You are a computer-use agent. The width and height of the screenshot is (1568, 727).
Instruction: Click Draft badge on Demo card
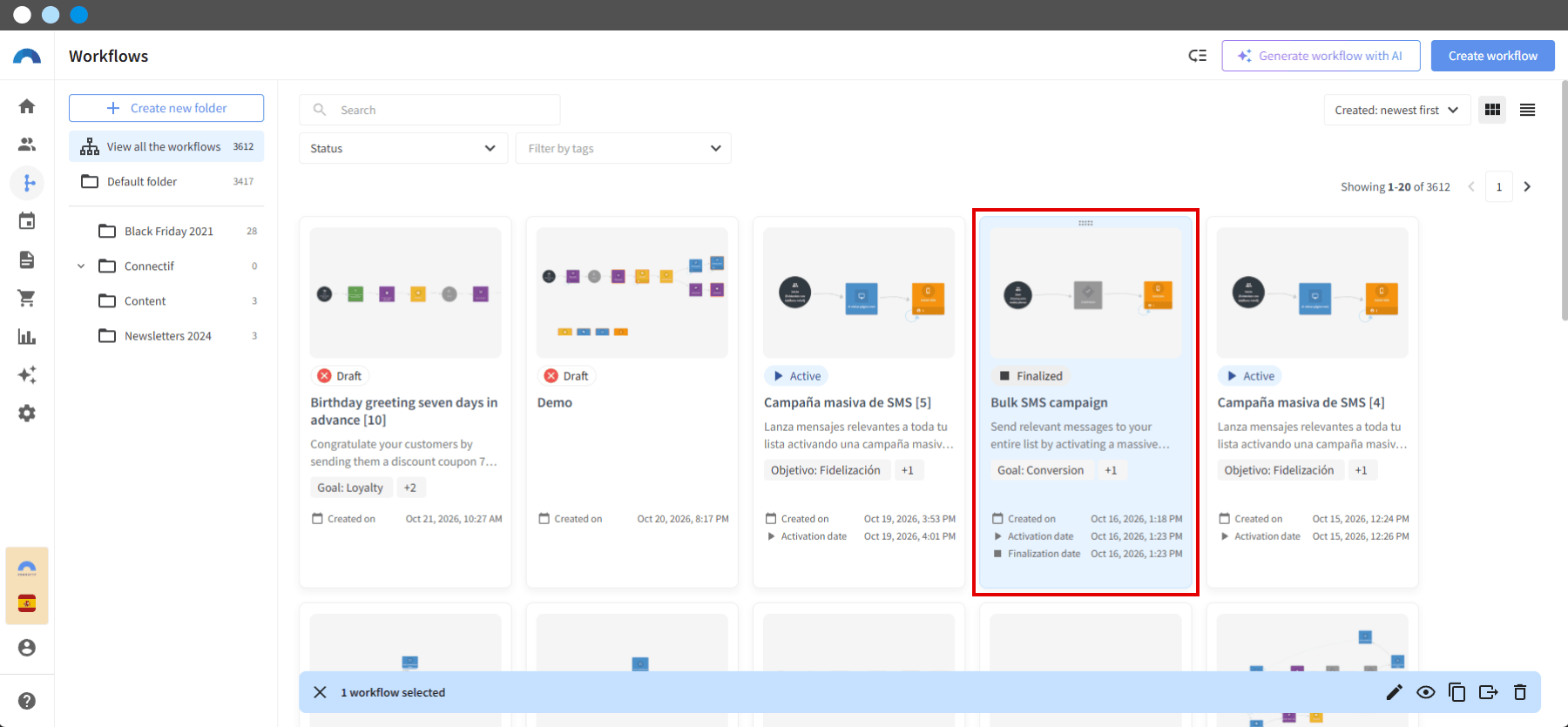pos(566,376)
